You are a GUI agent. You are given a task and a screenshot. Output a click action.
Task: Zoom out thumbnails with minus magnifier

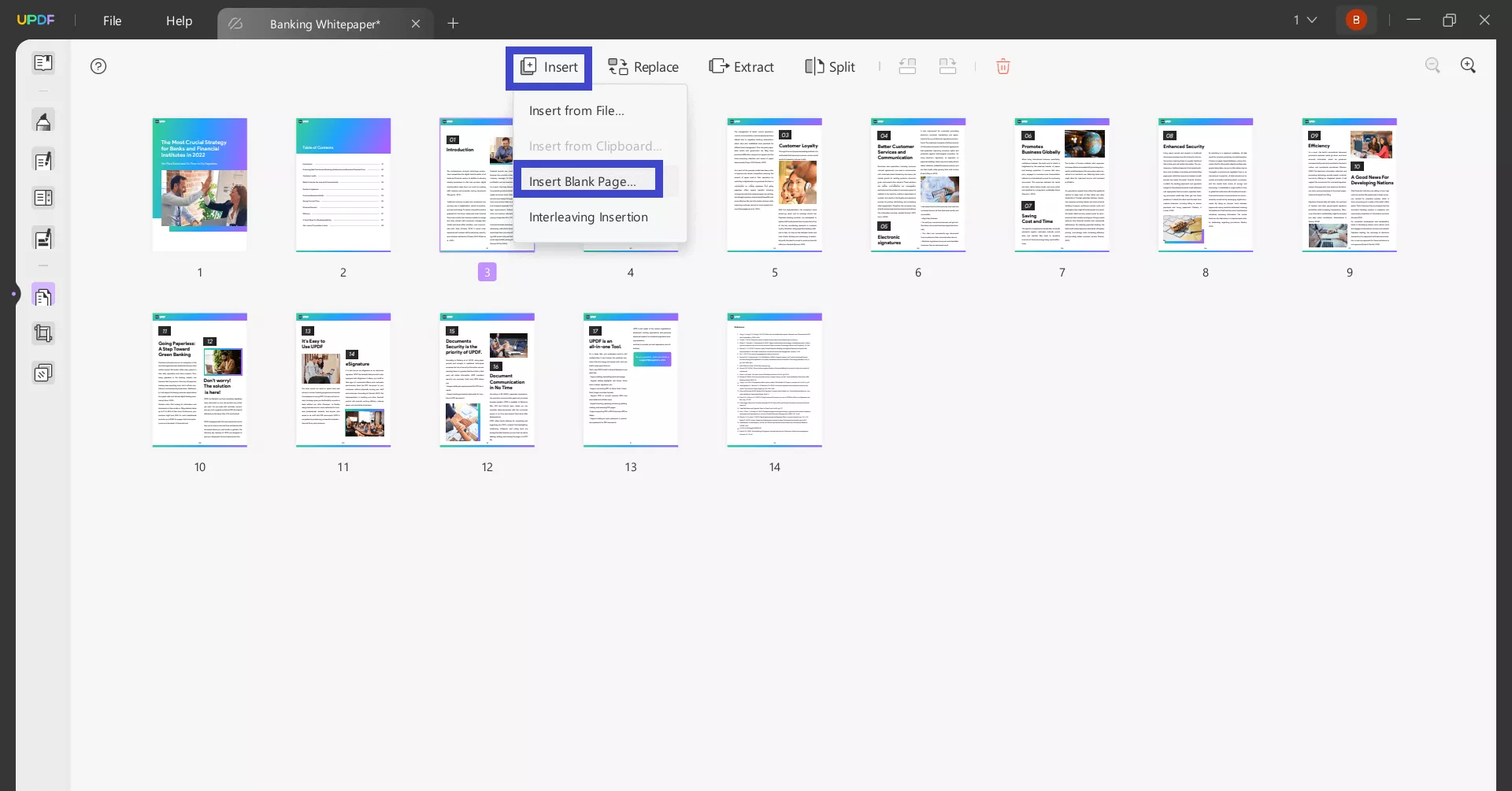[x=1432, y=65]
